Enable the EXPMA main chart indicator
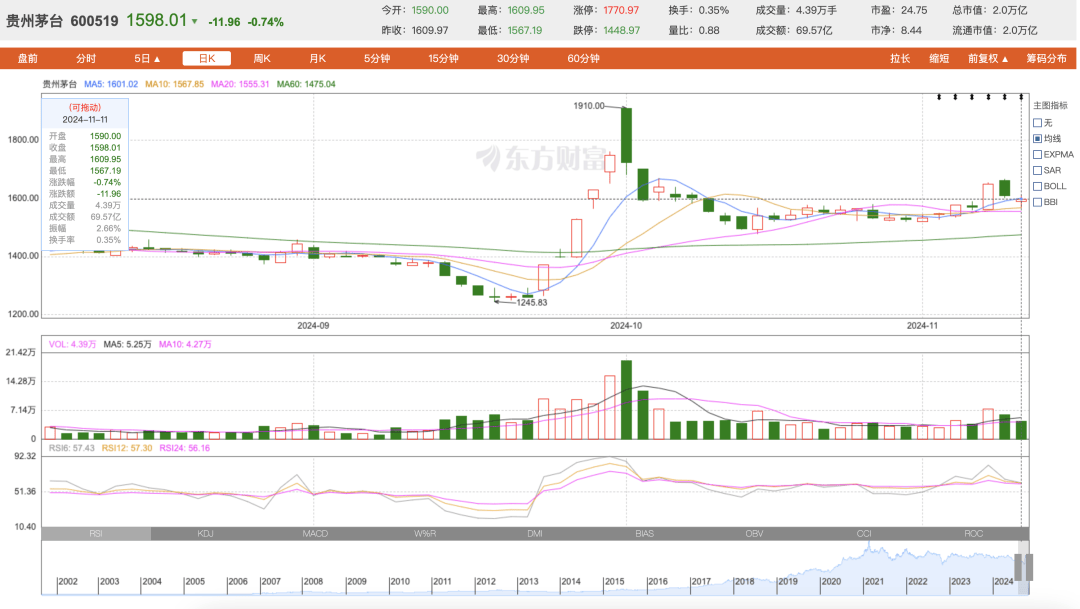Viewport: 1080px width, 609px height. 1038,155
